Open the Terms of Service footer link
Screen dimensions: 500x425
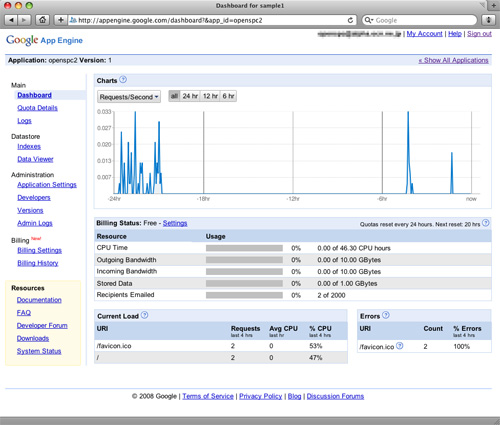coord(208,396)
